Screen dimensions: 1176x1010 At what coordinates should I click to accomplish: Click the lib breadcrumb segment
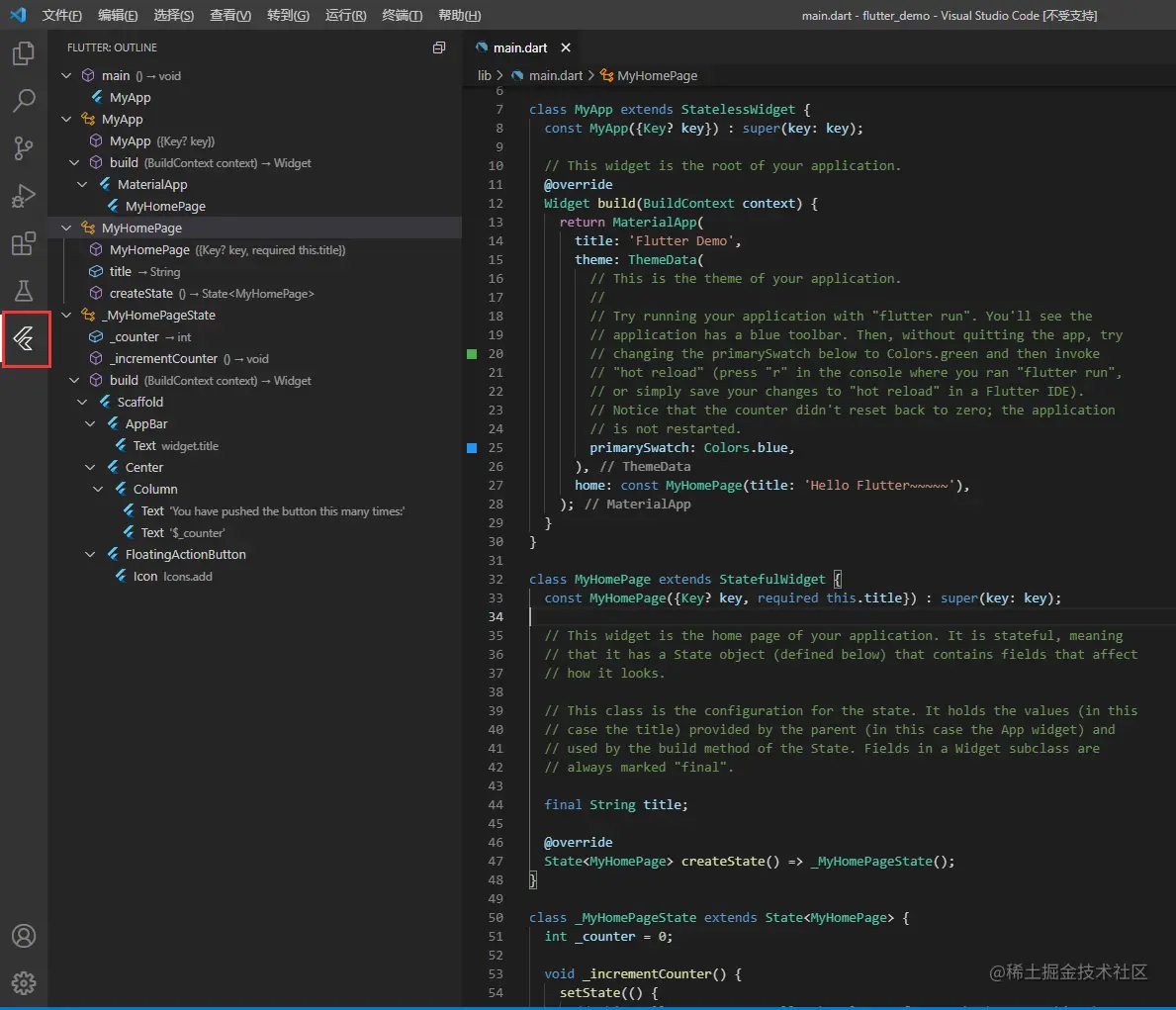485,75
